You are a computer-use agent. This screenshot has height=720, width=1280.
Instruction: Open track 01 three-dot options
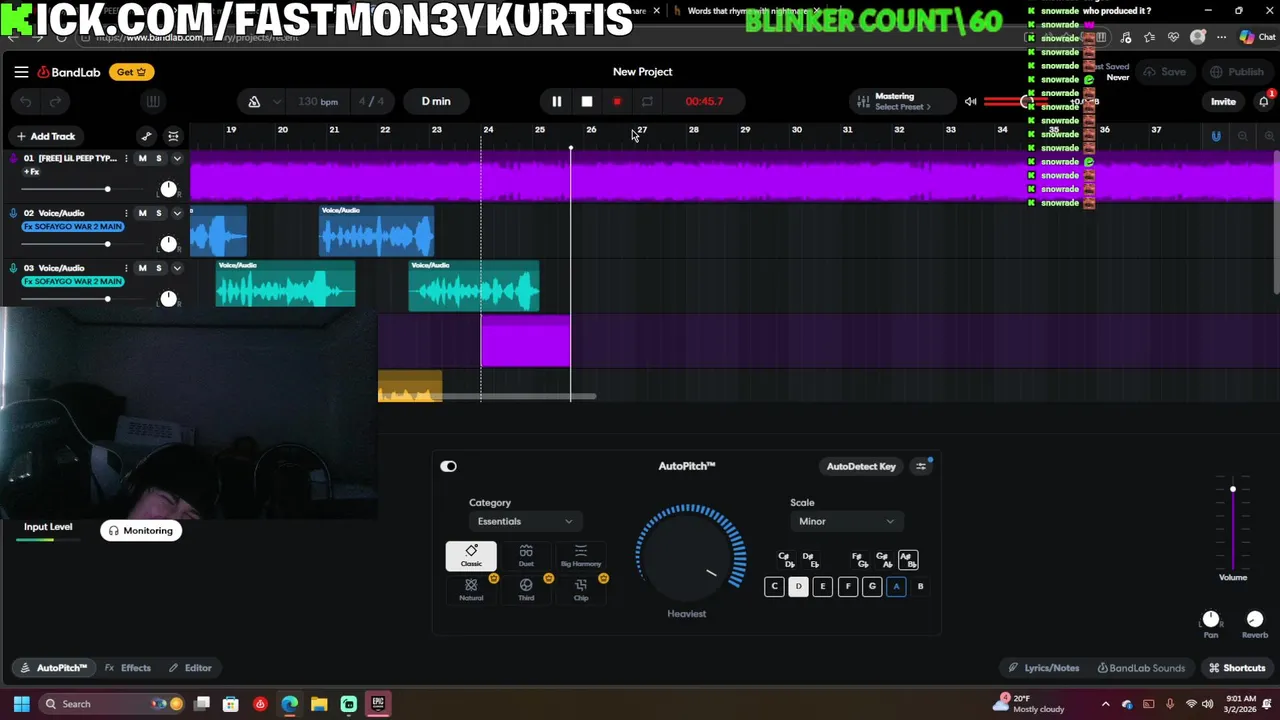point(126,158)
